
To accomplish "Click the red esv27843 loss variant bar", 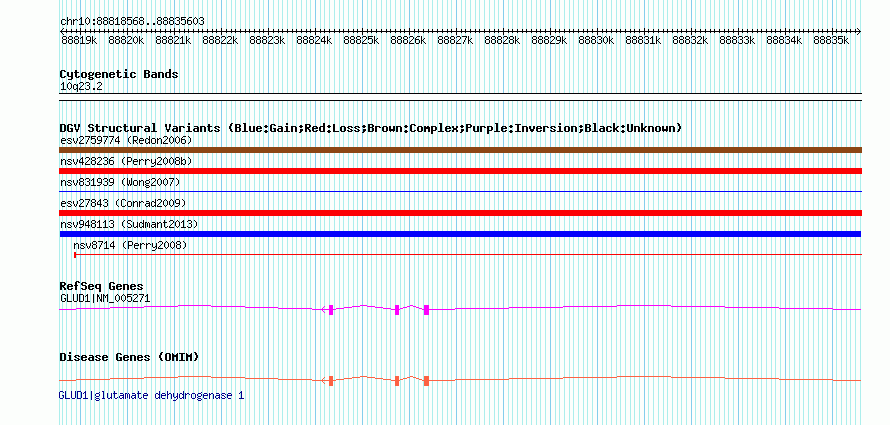I will pyautogui.click(x=460, y=213).
